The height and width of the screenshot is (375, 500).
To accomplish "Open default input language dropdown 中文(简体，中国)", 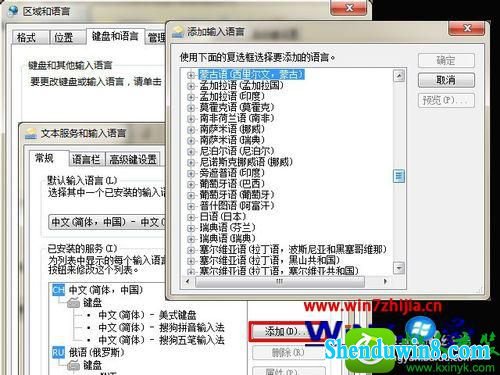I will coord(107,222).
